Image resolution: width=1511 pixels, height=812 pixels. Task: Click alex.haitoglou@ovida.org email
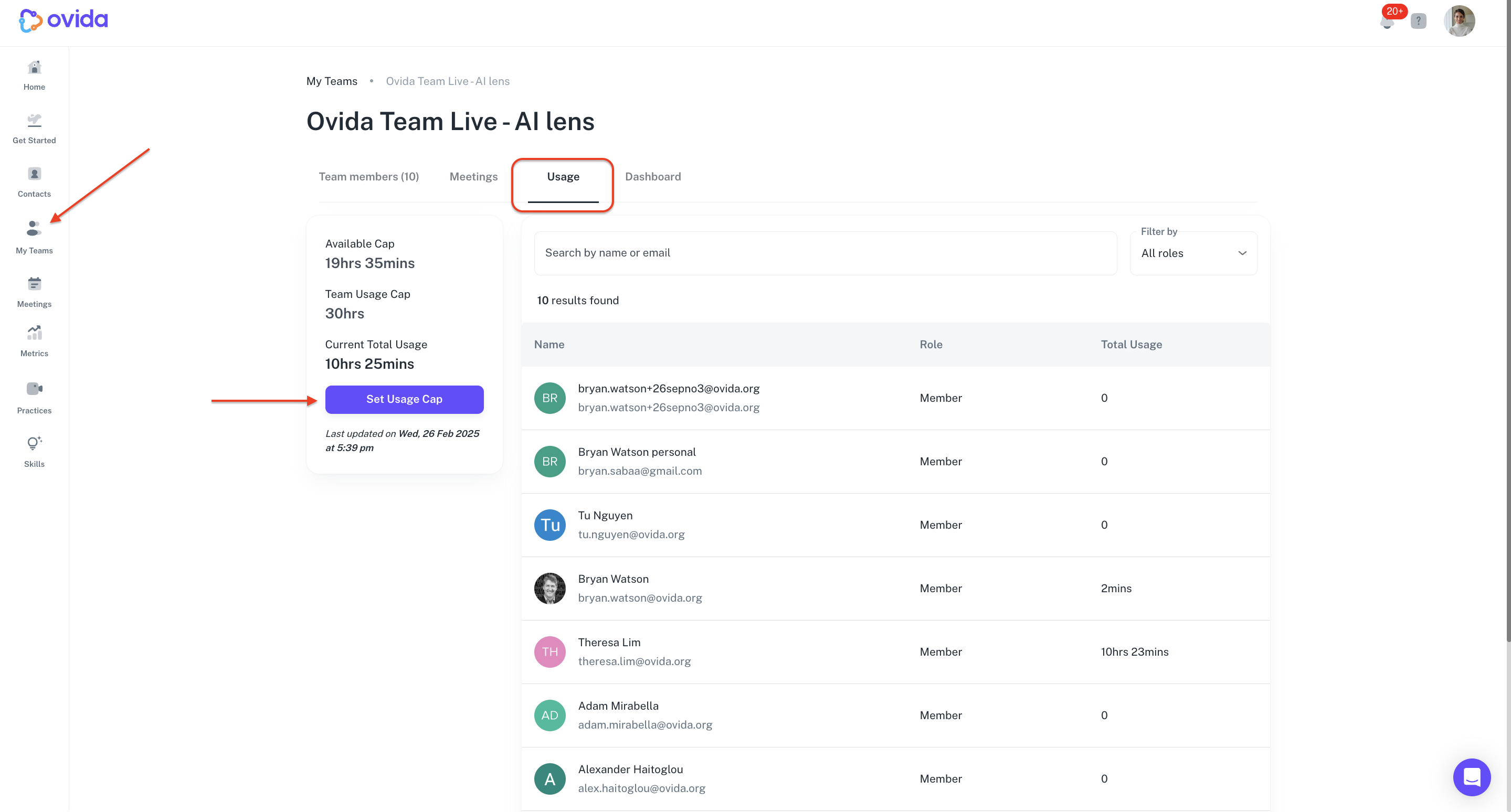(641, 788)
